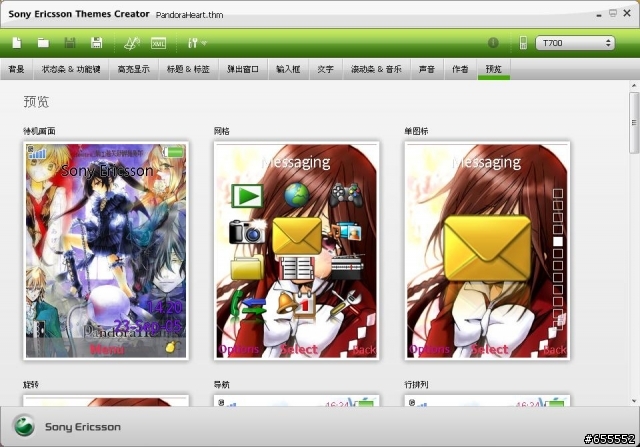Select the 高亮显示 tab
The image size is (640, 447).
click(133, 69)
